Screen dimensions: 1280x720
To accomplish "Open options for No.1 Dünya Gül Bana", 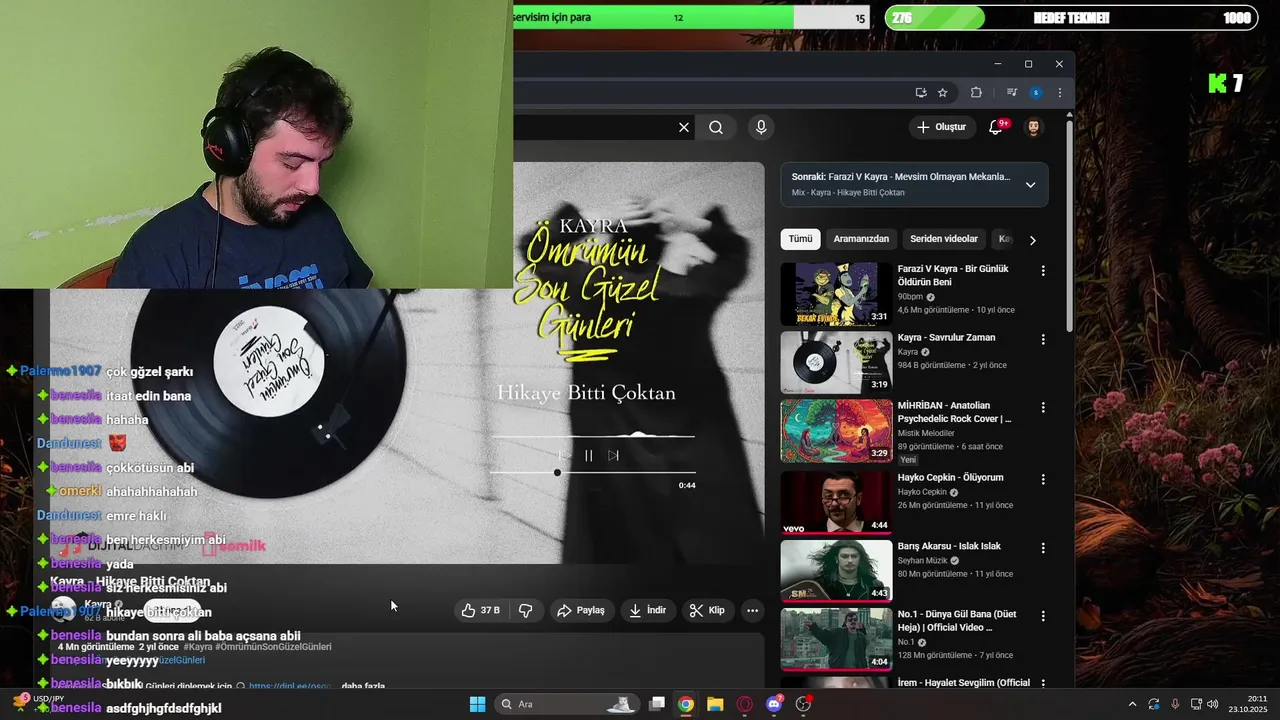I will [1043, 616].
